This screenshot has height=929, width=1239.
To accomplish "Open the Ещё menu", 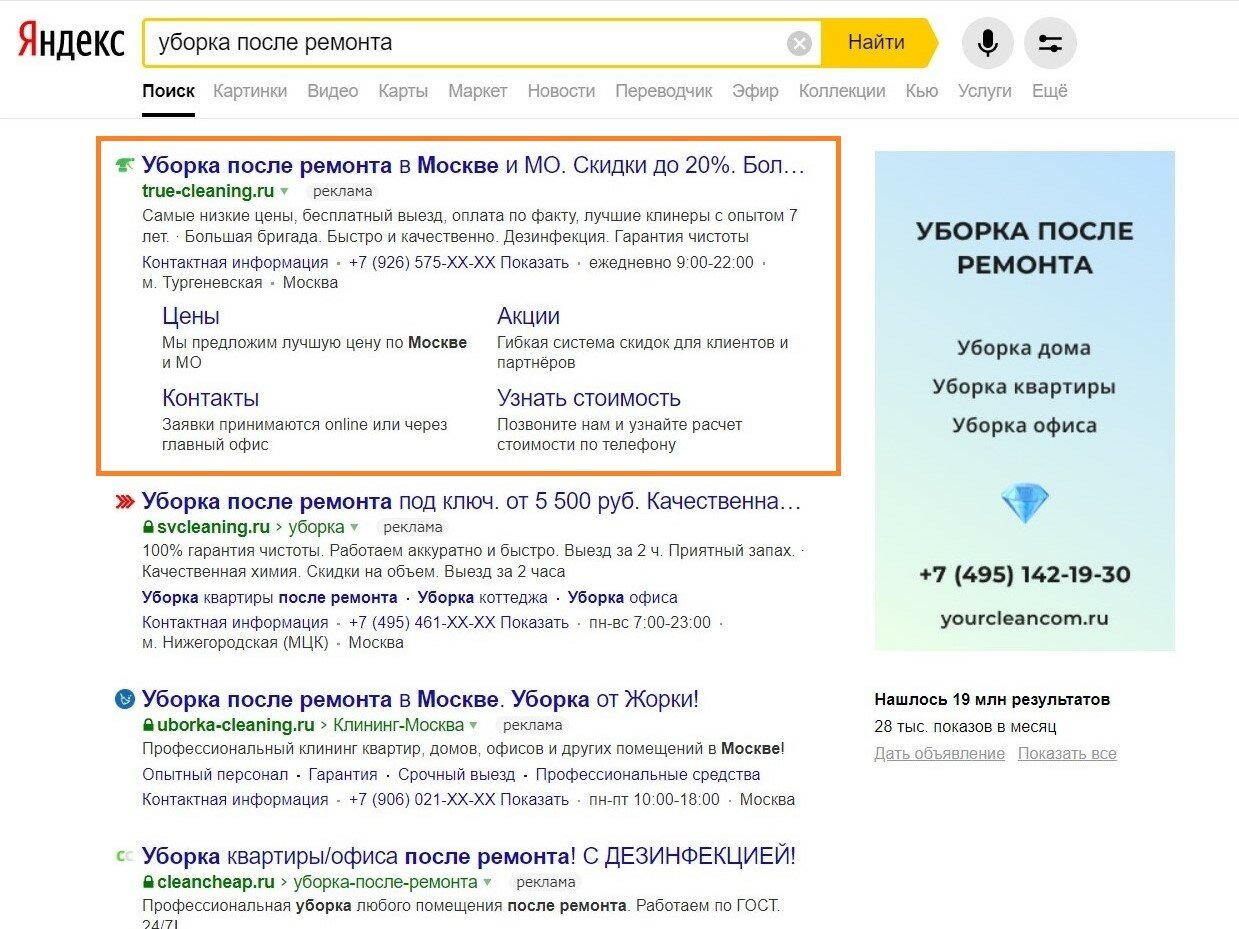I will (x=1050, y=91).
